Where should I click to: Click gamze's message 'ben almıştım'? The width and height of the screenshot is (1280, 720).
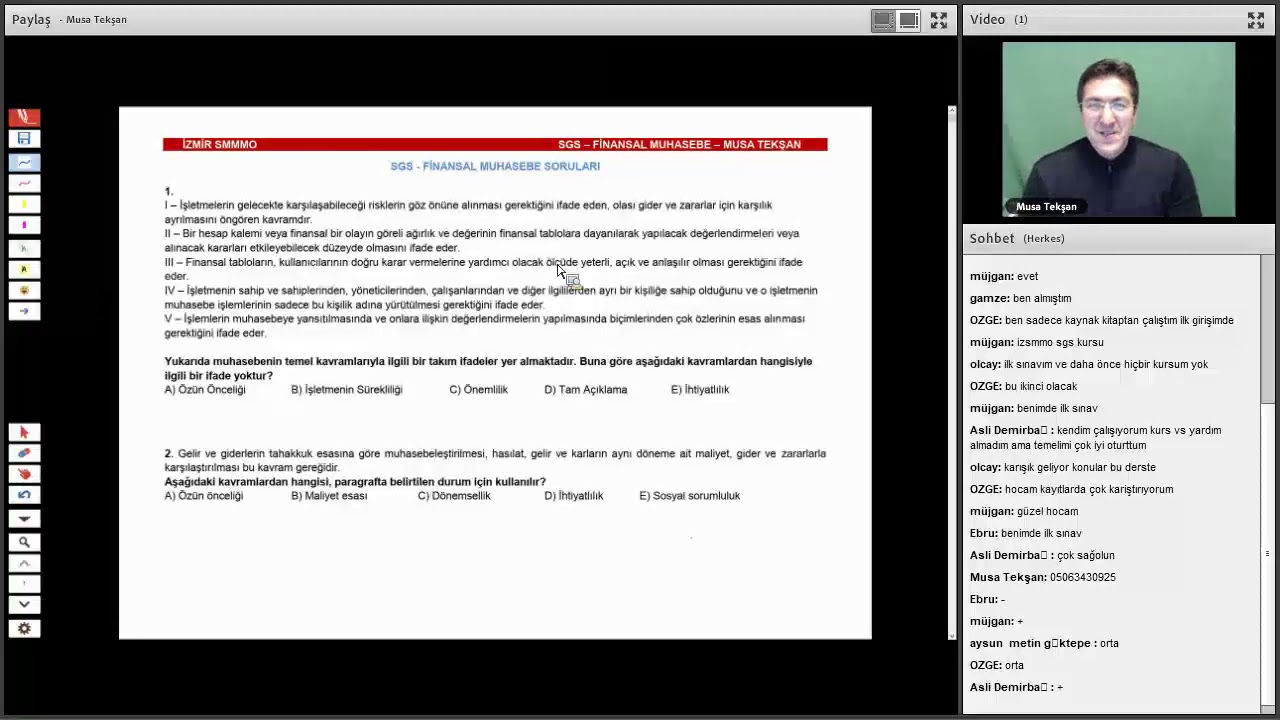tap(1042, 299)
